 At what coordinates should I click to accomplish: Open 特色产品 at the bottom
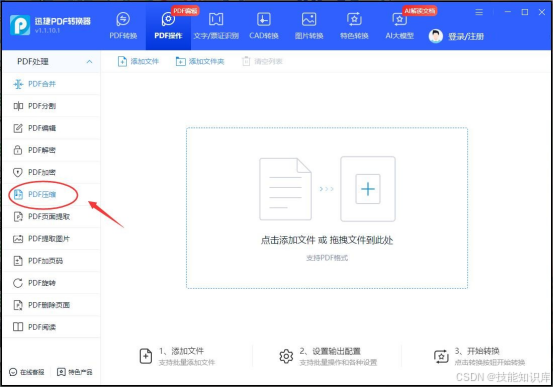[x=75, y=372]
